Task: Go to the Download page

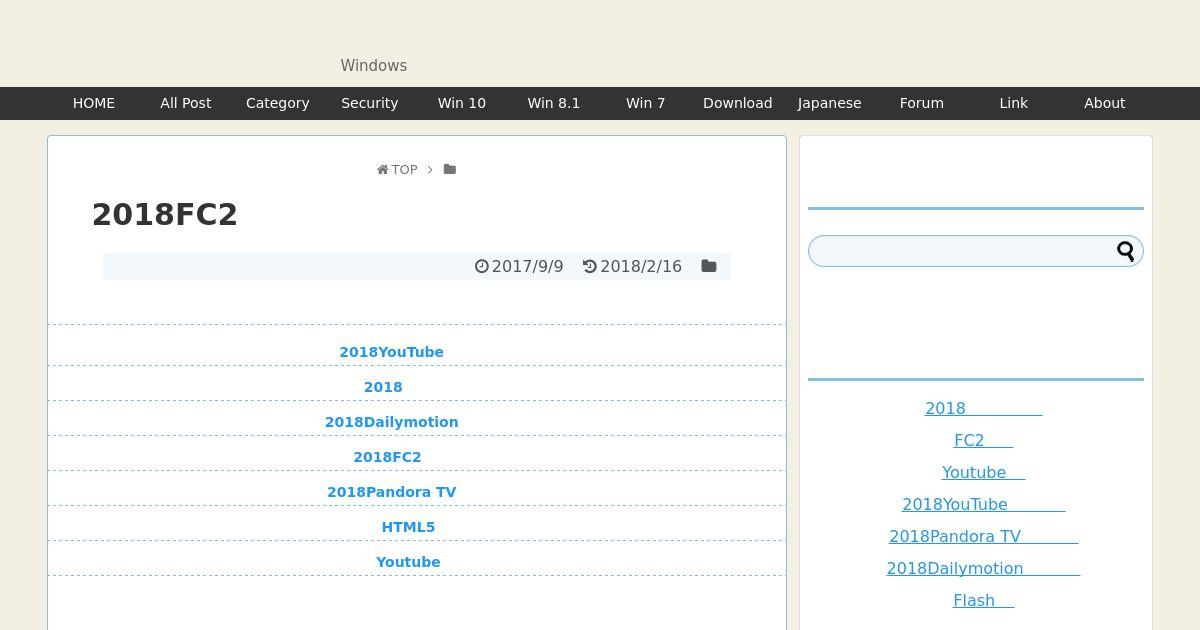Action: coord(738,103)
